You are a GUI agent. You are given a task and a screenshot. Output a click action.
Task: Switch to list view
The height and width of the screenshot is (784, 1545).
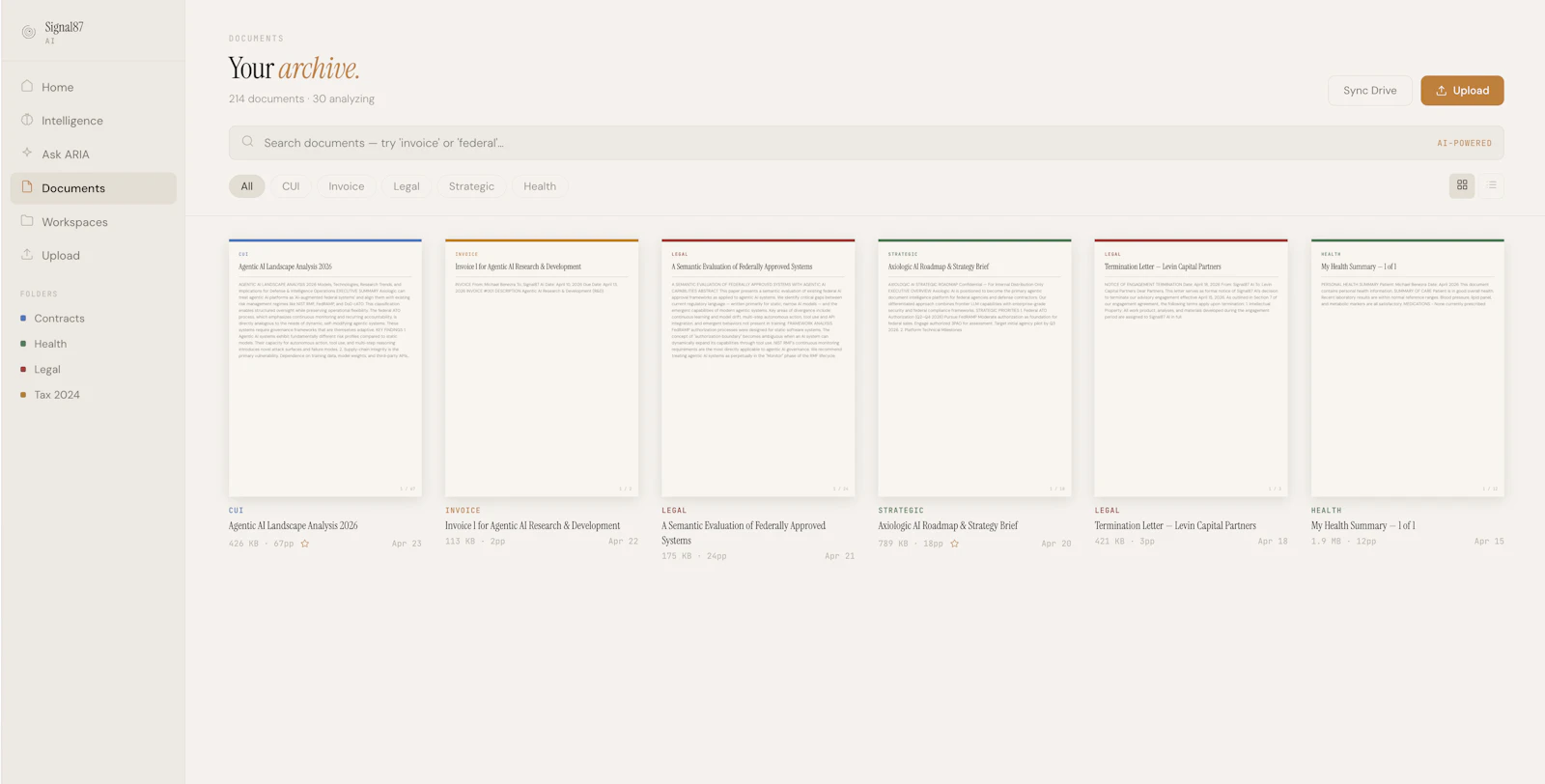(1492, 185)
